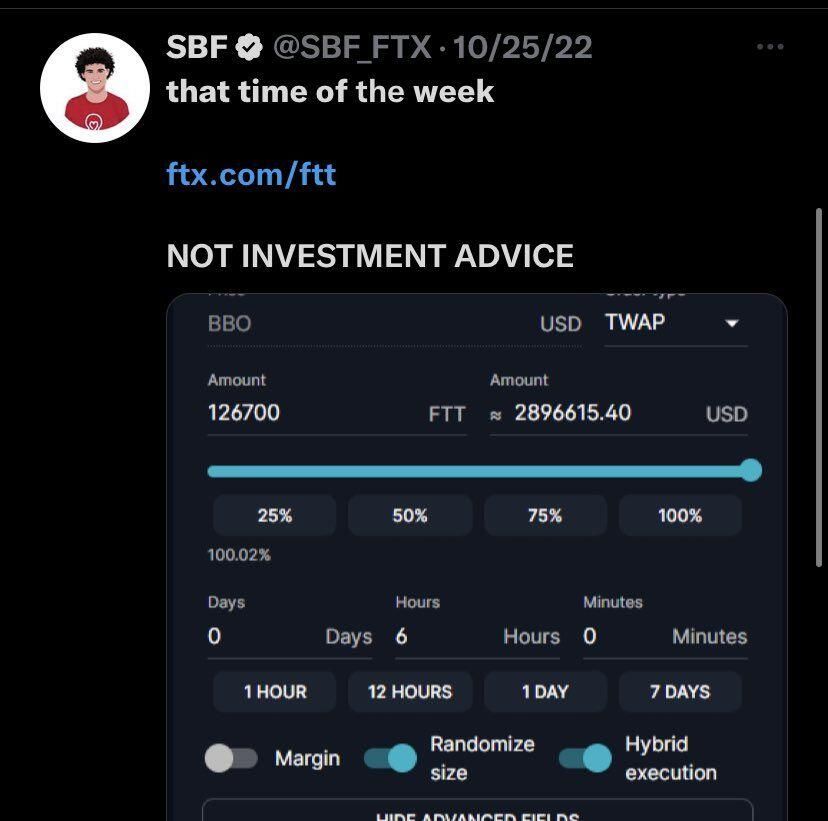The width and height of the screenshot is (828, 821).
Task: Collapse with Hide Advanced Fields expander
Action: 477,812
